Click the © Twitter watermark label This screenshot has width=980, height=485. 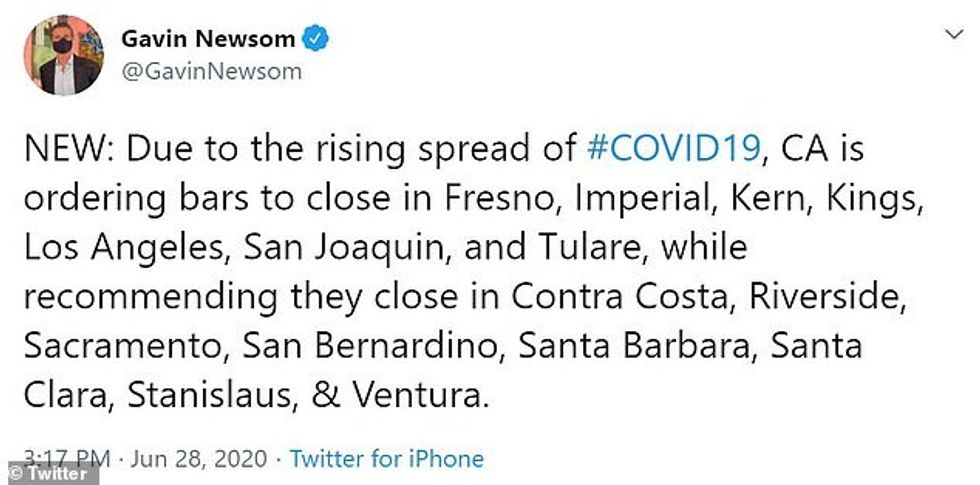(x=48, y=475)
